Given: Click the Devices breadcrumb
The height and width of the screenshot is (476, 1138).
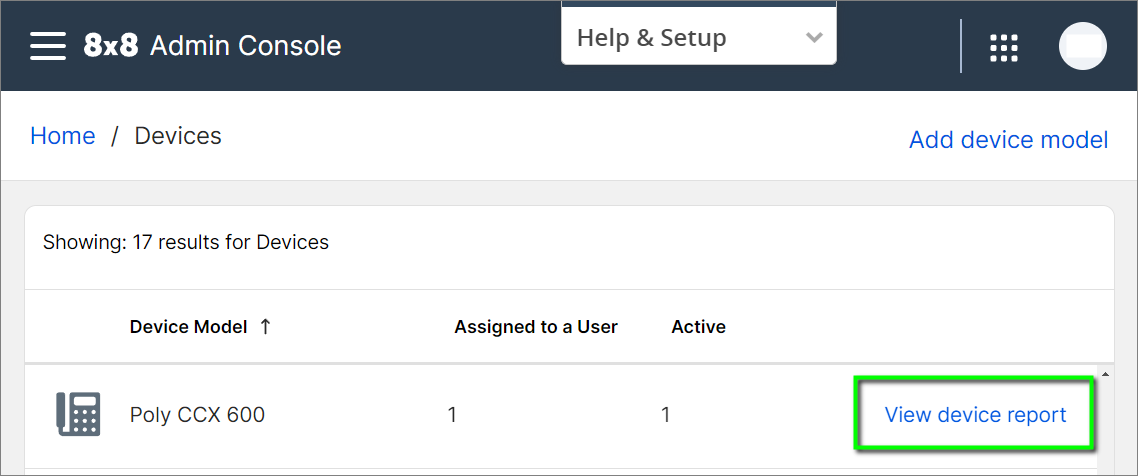Looking at the screenshot, I should 178,136.
